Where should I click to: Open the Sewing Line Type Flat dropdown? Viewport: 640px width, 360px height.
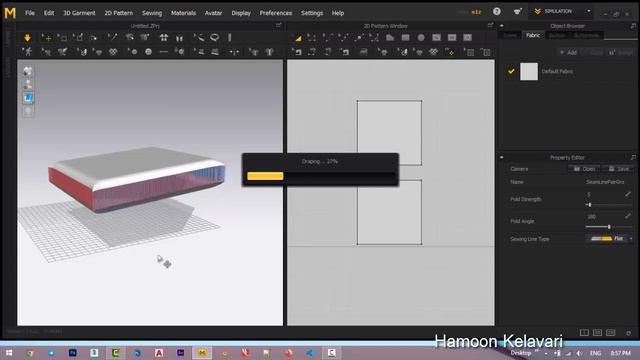point(610,239)
